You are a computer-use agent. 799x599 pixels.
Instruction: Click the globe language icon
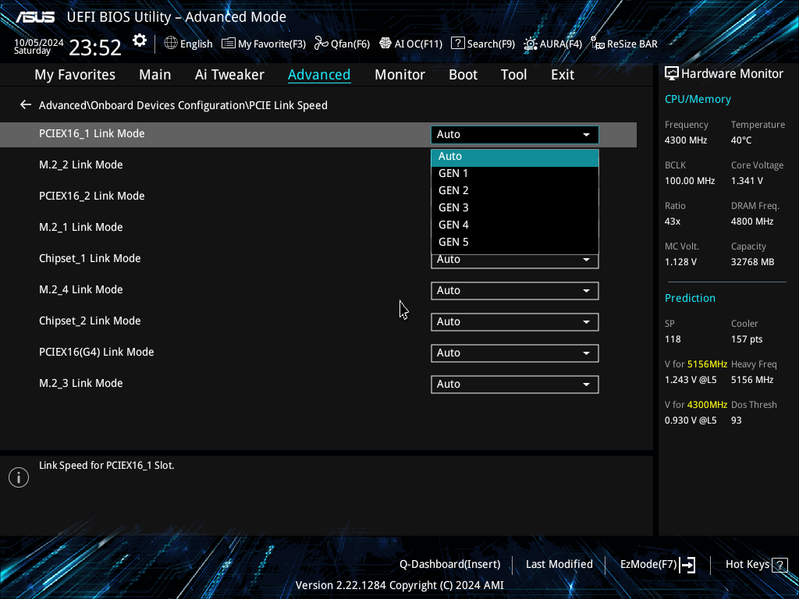click(x=171, y=43)
